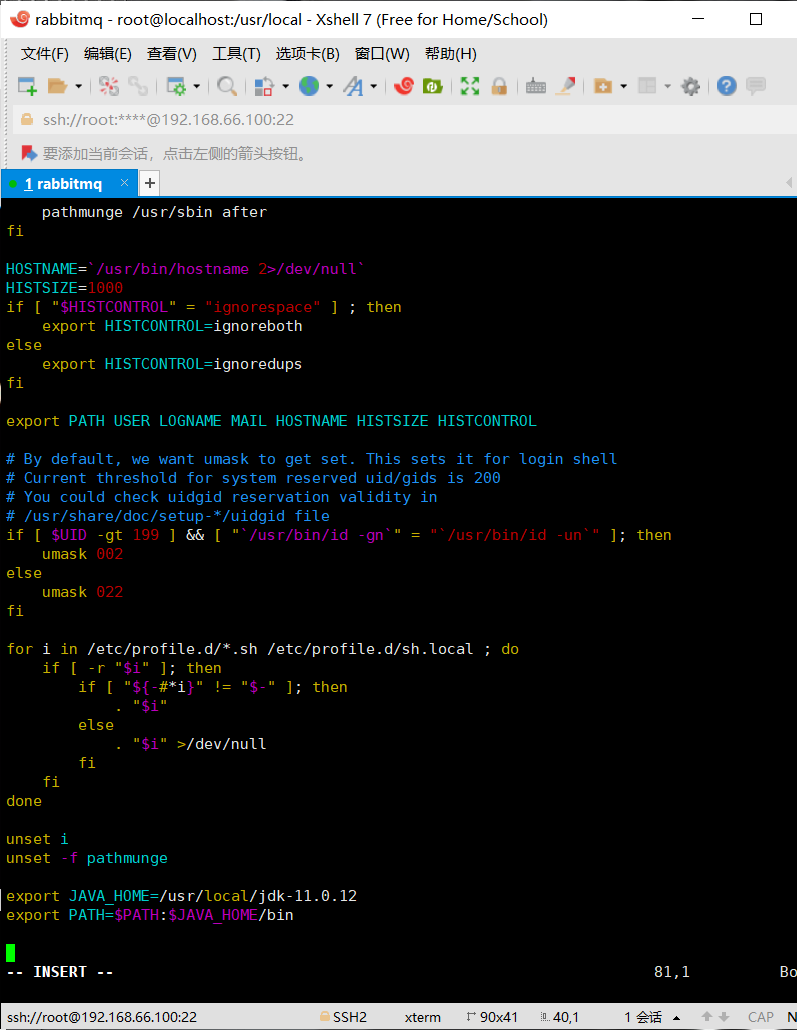Click the New Session icon
Image resolution: width=797 pixels, height=1030 pixels.
coord(27,86)
